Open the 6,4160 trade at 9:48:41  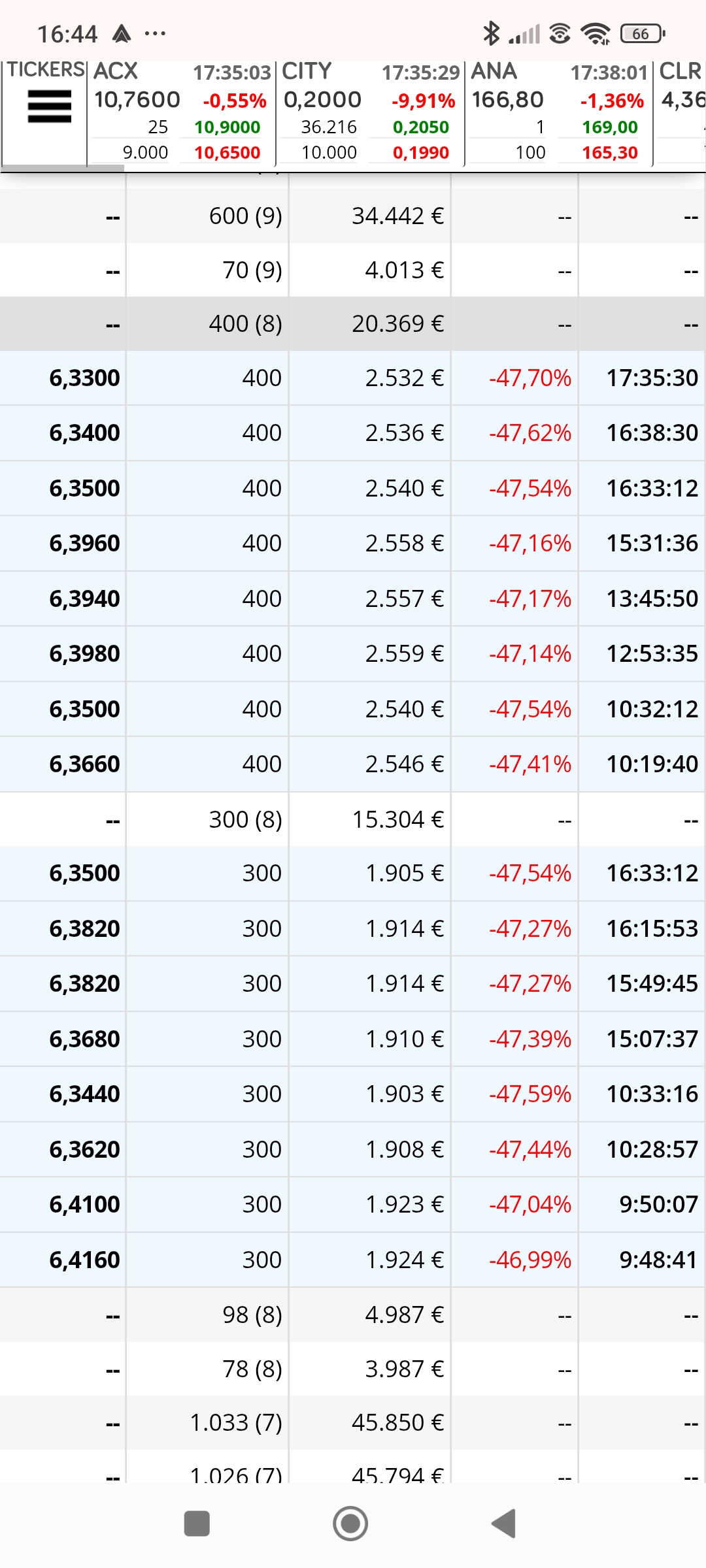(x=353, y=1260)
